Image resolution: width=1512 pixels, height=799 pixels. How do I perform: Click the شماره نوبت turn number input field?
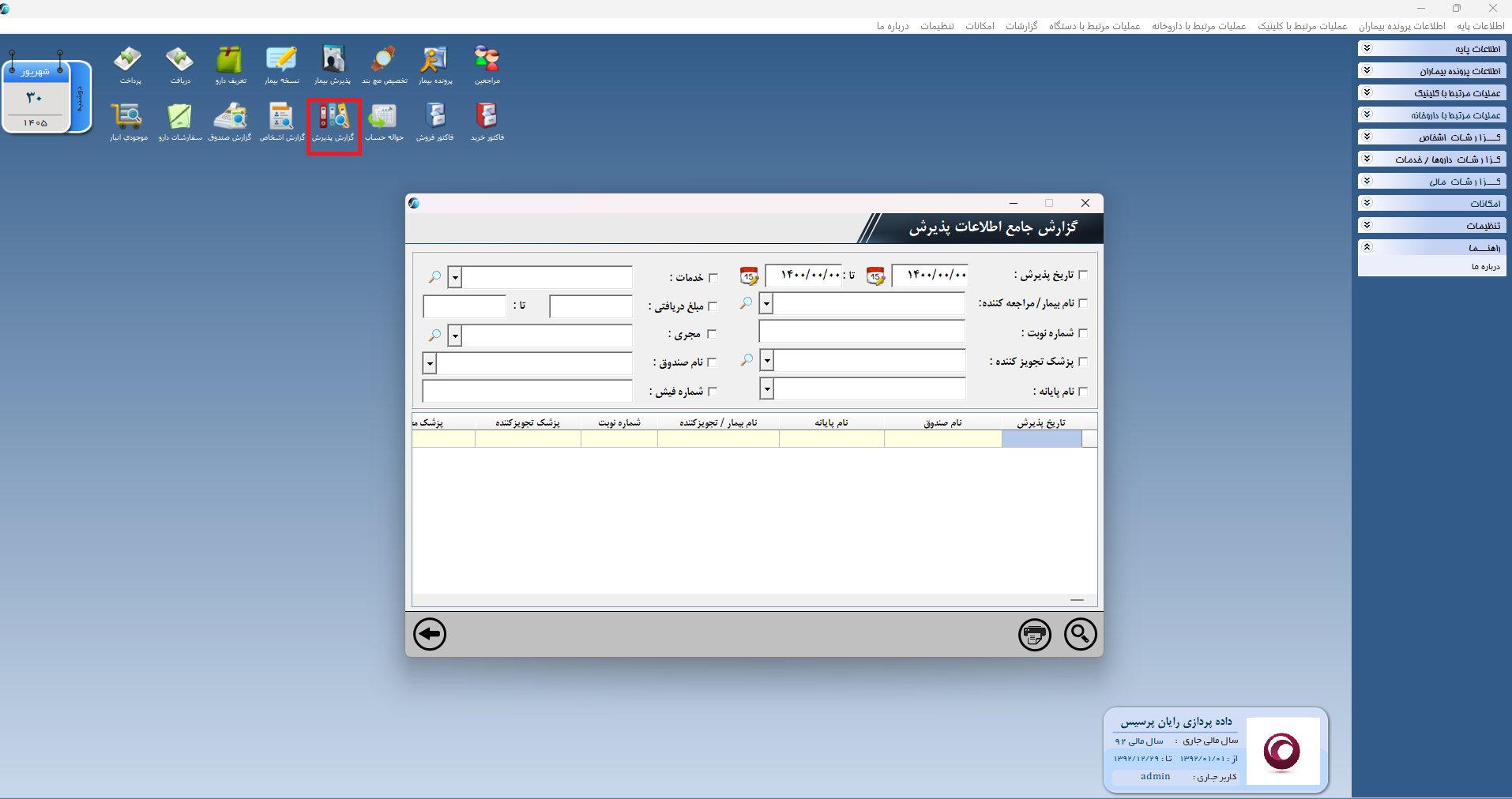click(x=862, y=332)
